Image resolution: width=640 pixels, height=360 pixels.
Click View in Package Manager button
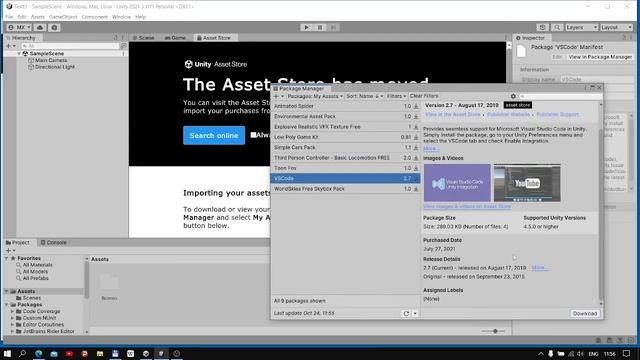(600, 57)
